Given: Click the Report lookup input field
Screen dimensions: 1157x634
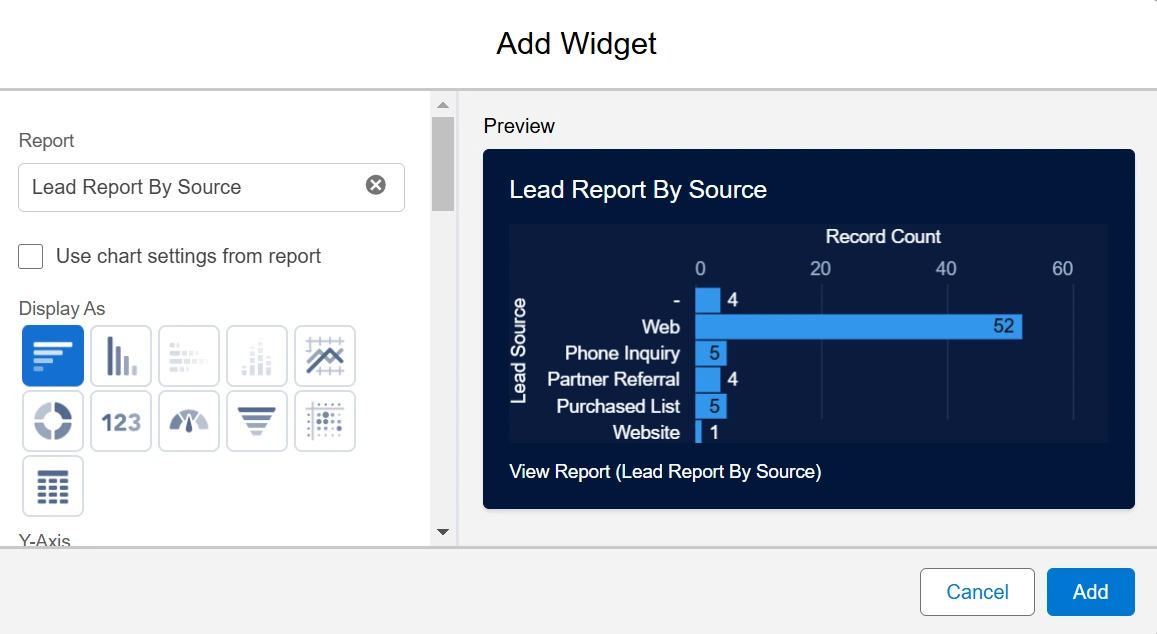Looking at the screenshot, I should pos(190,187).
